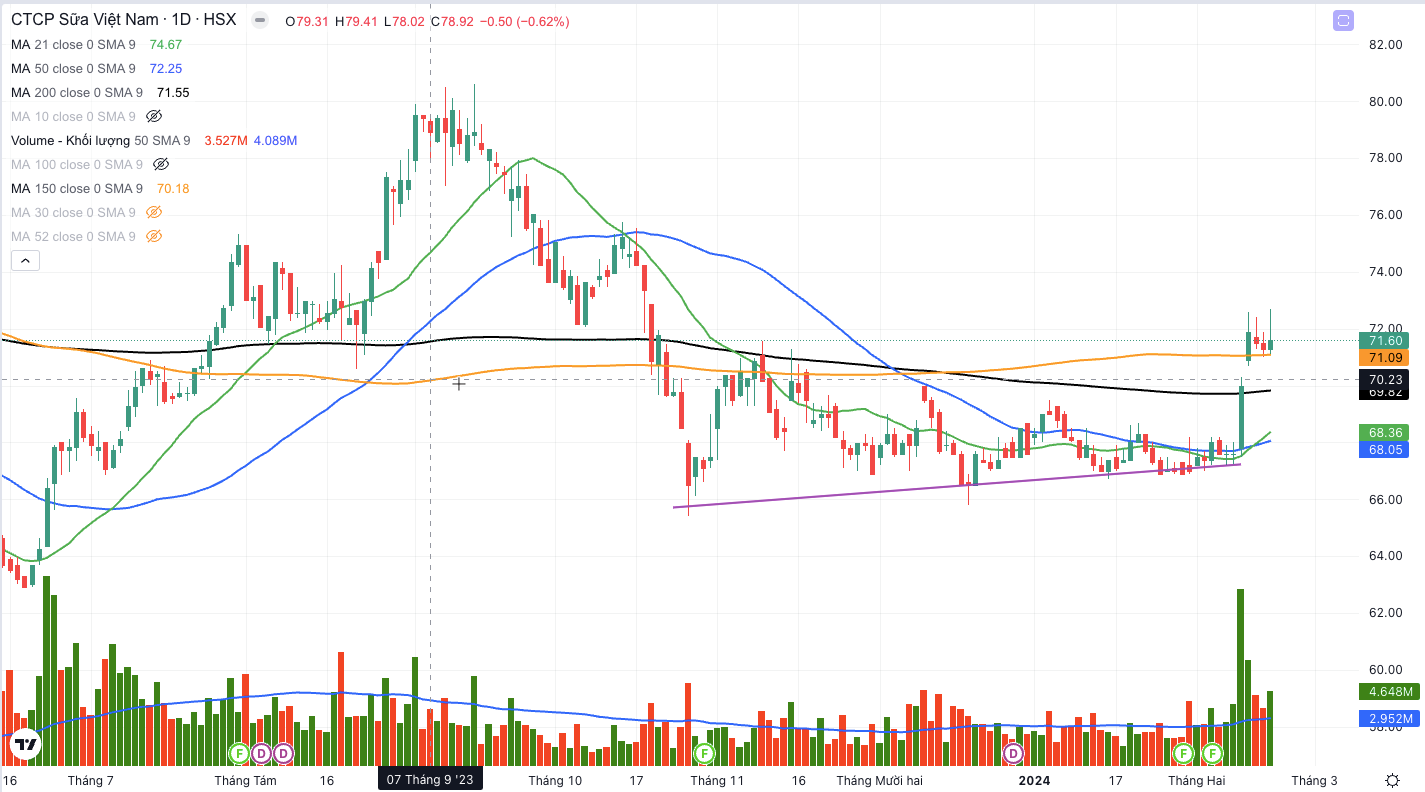Screen dimensions: 1425x792
Task: Click the grayed MA 10 close 0 SMA 9 label
Action: click(73, 116)
